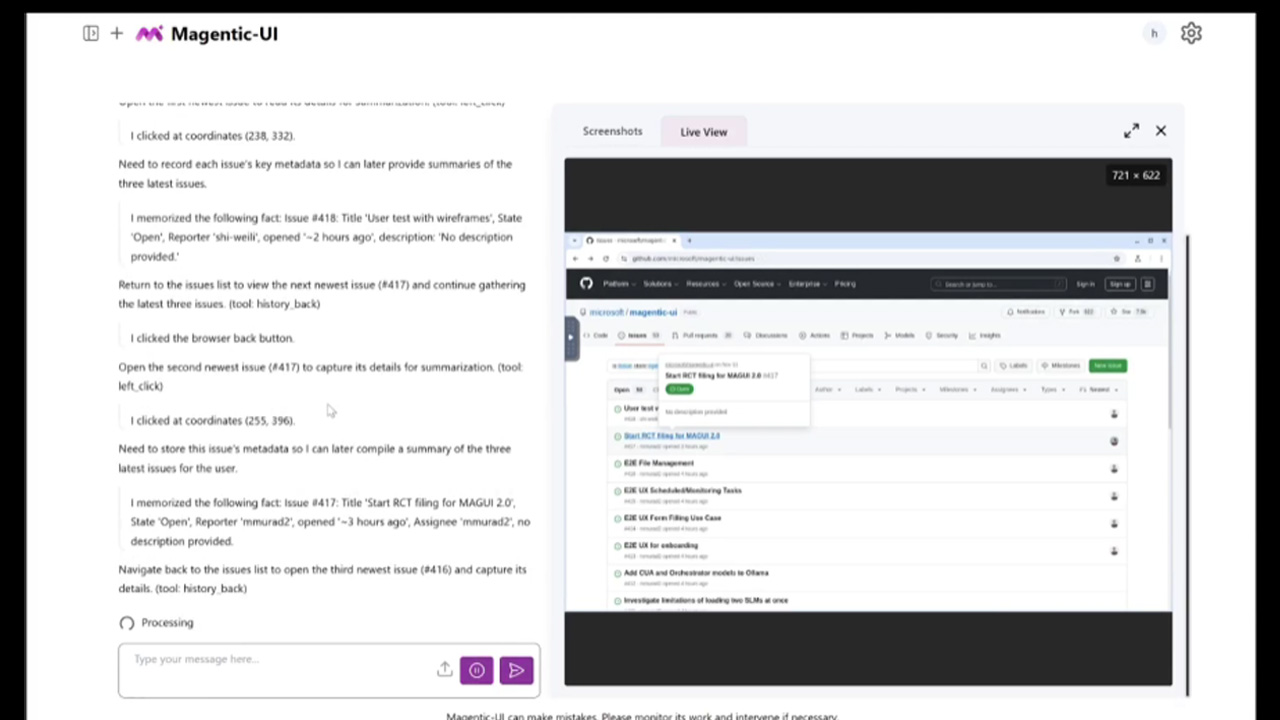Click assignee avatar on 'E2E UX for onboarding' row

[x=1114, y=550]
